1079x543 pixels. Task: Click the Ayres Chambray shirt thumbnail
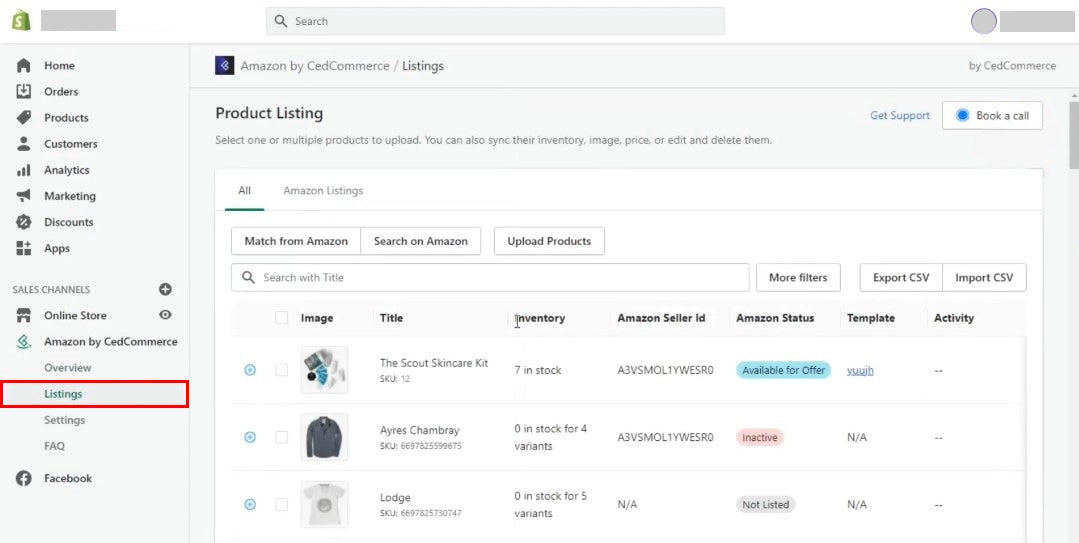point(324,437)
